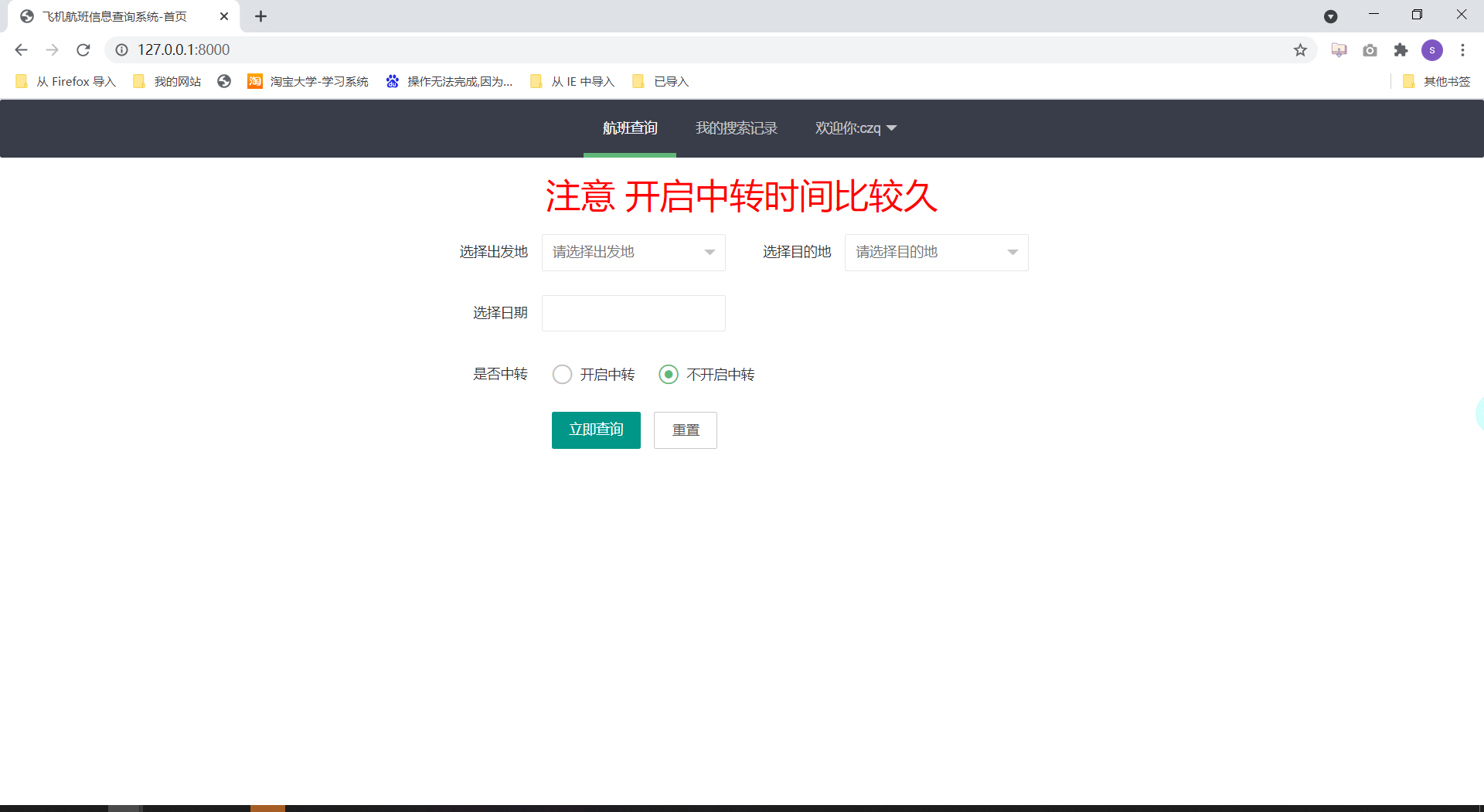Click the 重置 button
The image size is (1484, 812).
pos(686,430)
